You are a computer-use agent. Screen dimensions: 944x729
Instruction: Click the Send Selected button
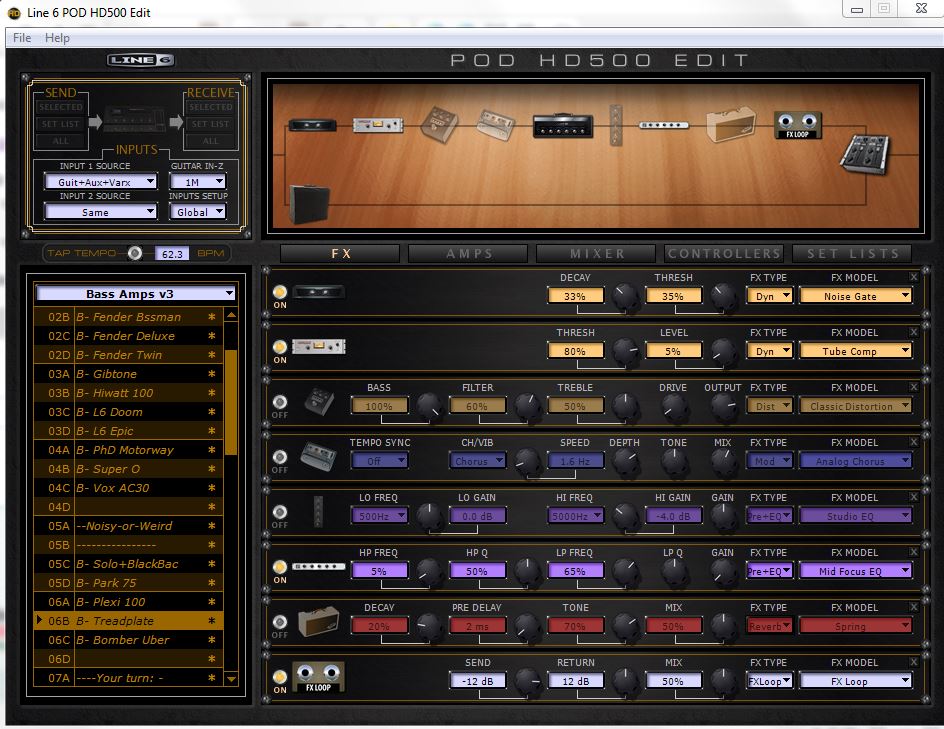click(61, 107)
